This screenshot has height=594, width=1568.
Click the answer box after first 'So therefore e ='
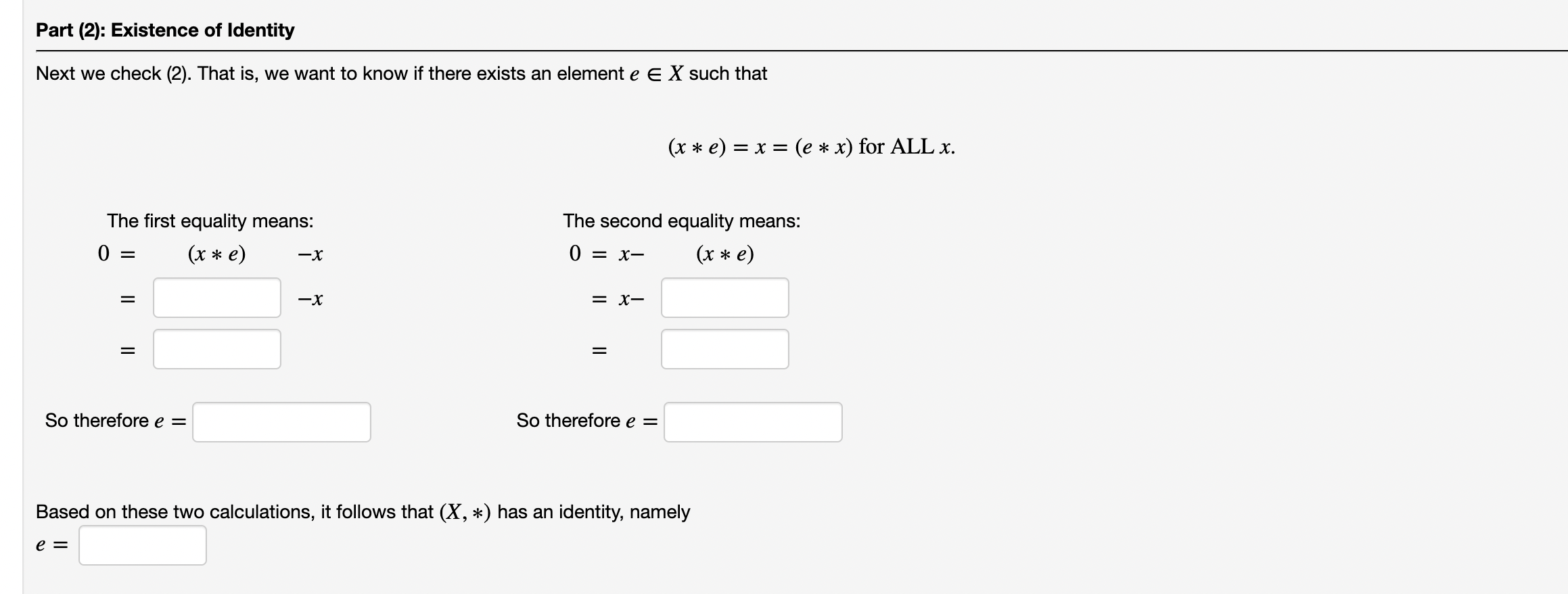(281, 421)
